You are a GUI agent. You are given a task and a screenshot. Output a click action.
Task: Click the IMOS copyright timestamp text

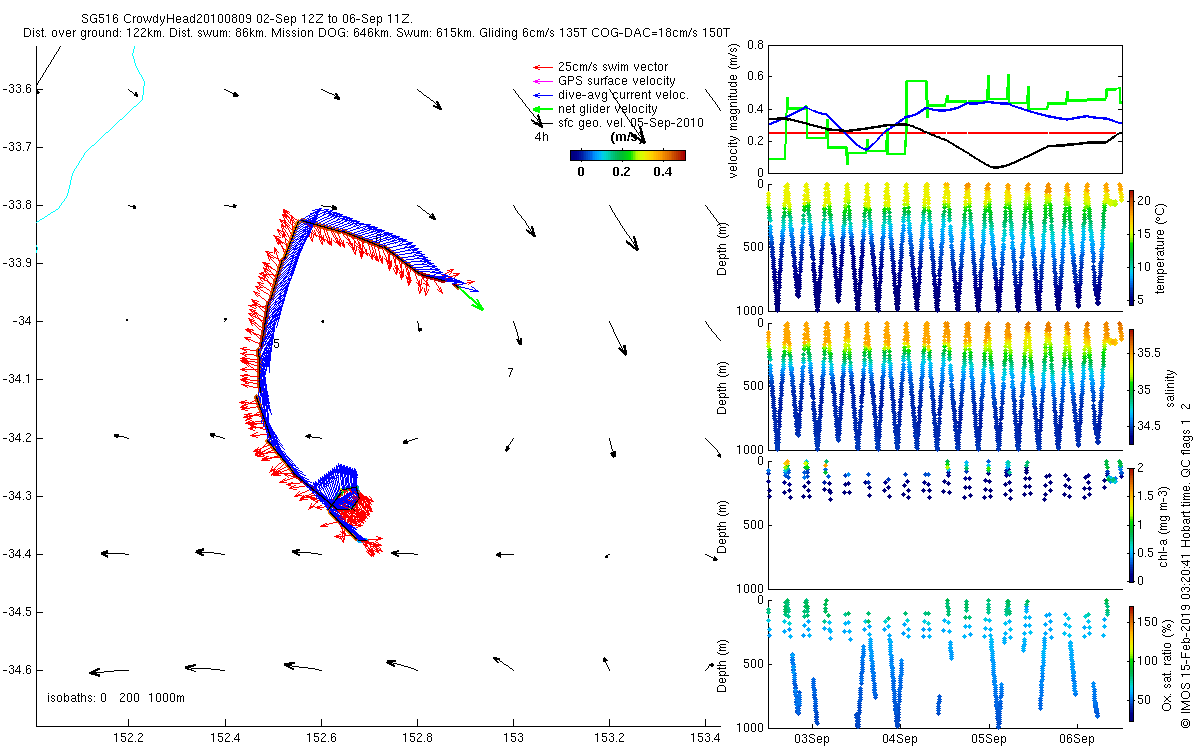1188,564
